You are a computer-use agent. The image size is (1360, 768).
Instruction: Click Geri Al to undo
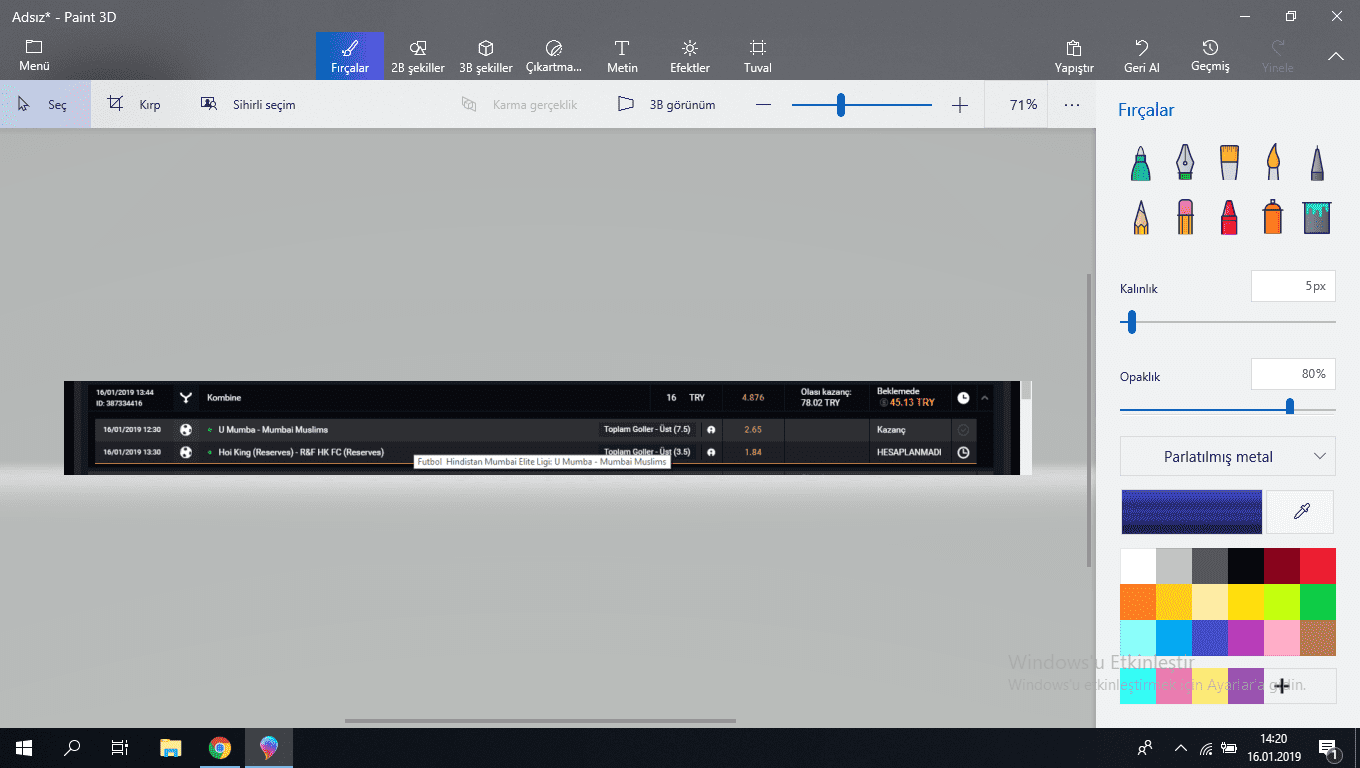pyautogui.click(x=1142, y=56)
